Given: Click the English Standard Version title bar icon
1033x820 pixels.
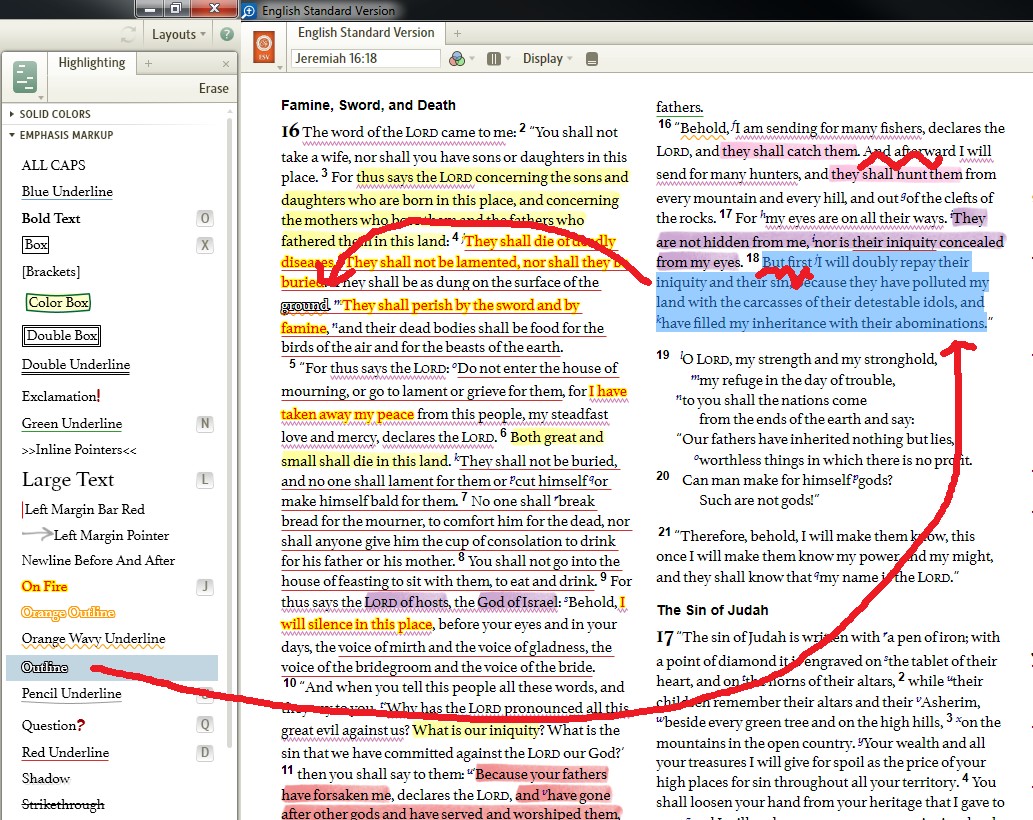Looking at the screenshot, I should (x=249, y=11).
